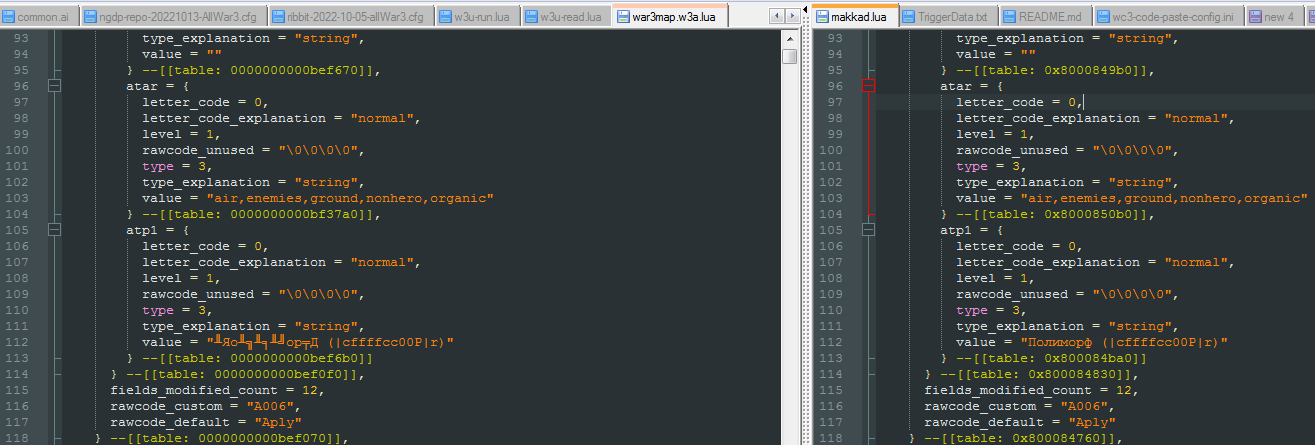Viewport: 1315px width, 445px height.
Task: Click left pane vertical scrollbar thumb
Action: pyautogui.click(x=790, y=56)
